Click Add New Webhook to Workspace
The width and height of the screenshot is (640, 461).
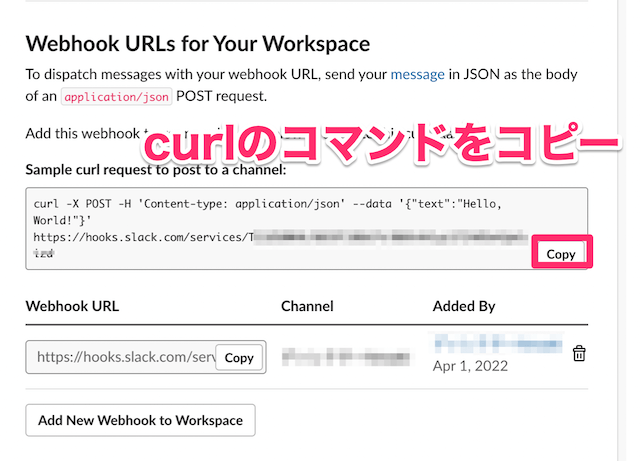tap(140, 420)
